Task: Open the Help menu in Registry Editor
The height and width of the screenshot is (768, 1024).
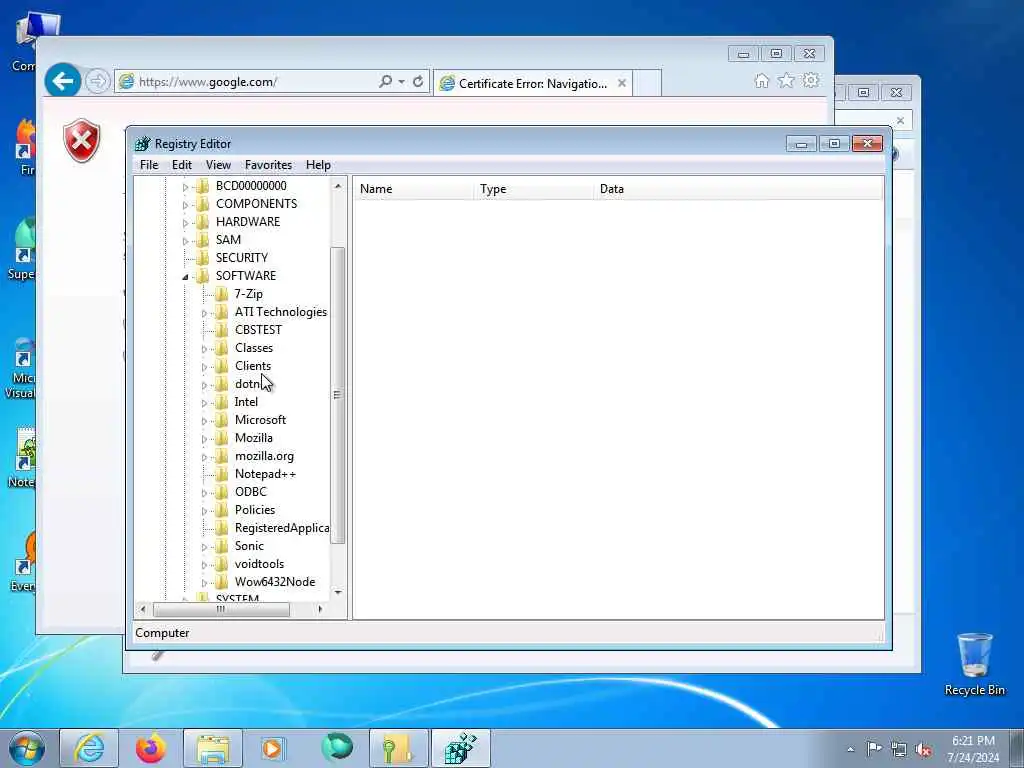Action: (318, 165)
